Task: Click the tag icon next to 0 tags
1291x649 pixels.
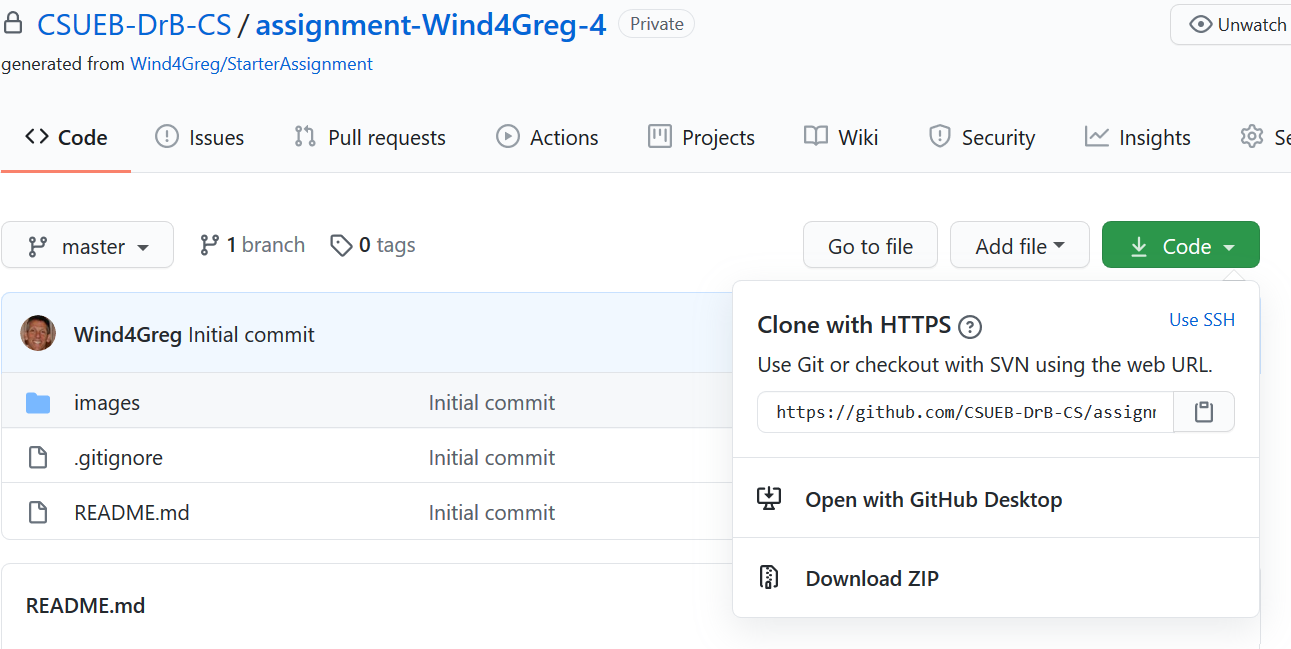Action: click(x=341, y=245)
